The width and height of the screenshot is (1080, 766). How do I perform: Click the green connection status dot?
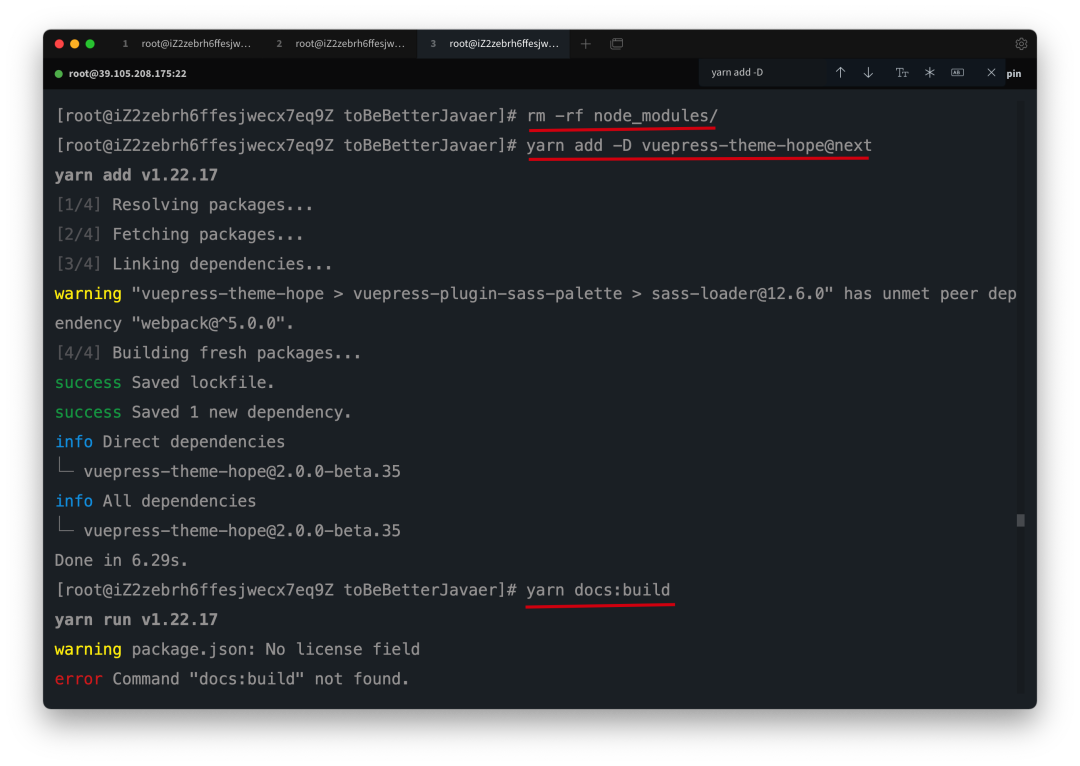[x=59, y=74]
